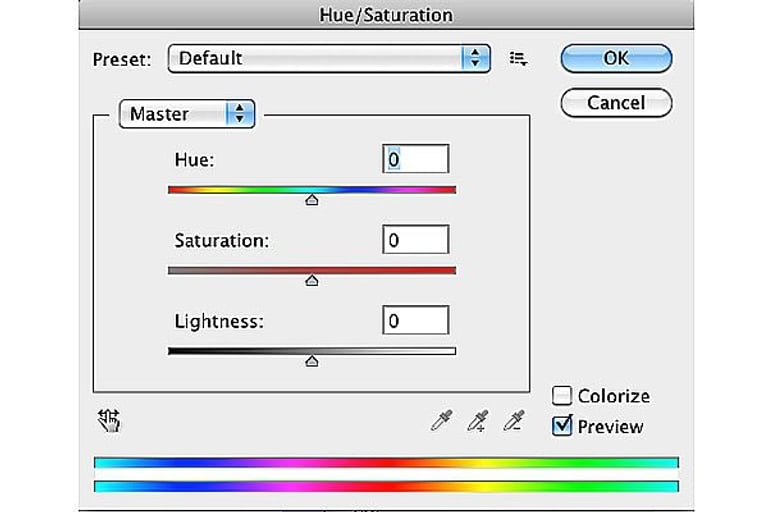Click the upper color spectrum bar
The image size is (768, 512).
coord(386,463)
